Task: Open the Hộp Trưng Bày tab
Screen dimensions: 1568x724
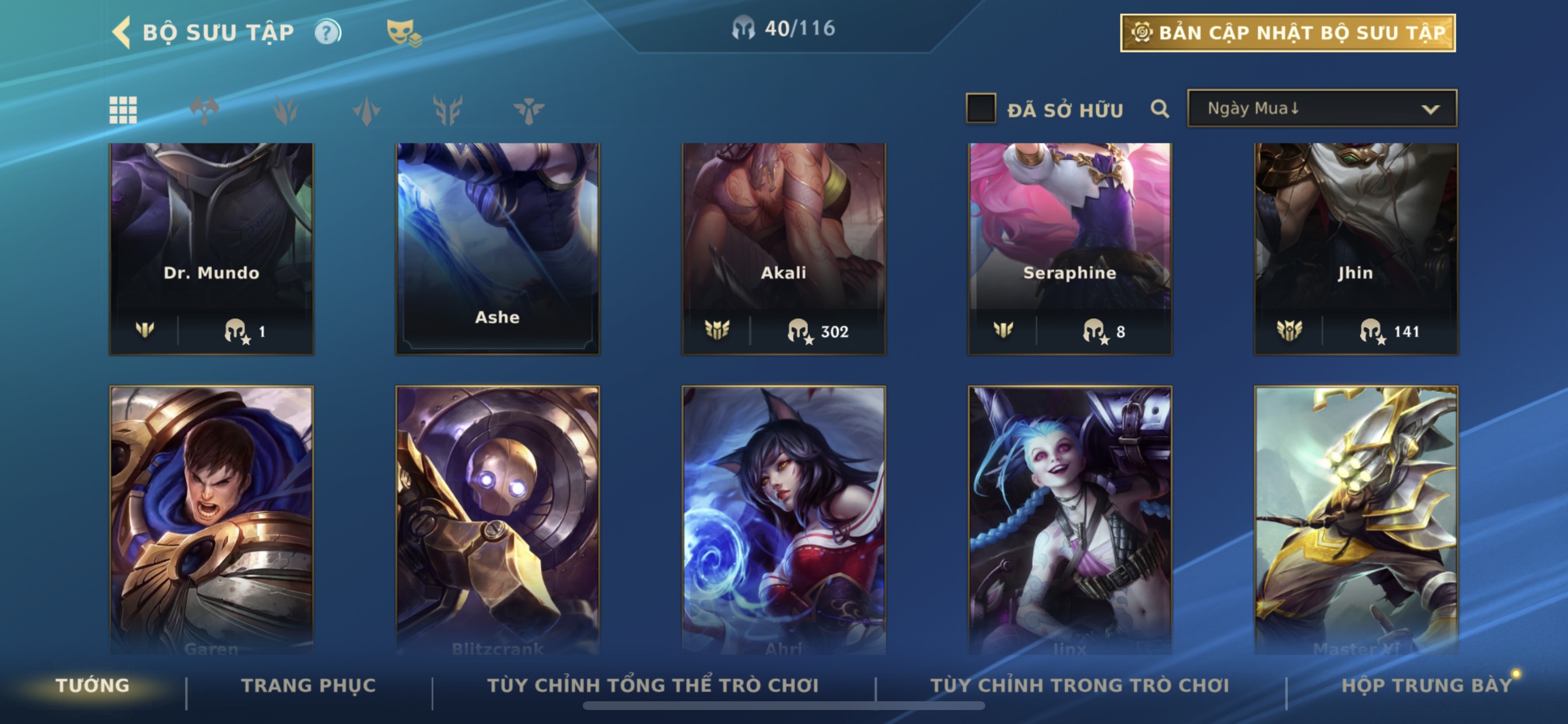Action: tap(1426, 685)
